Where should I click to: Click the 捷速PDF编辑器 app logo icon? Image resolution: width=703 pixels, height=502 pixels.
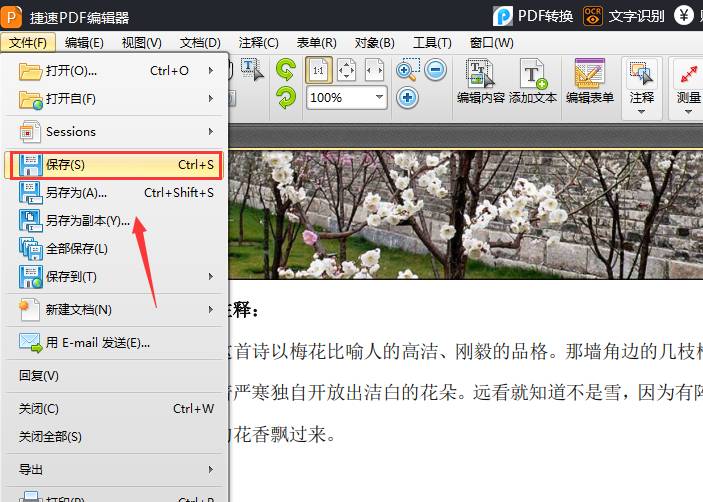coord(12,17)
